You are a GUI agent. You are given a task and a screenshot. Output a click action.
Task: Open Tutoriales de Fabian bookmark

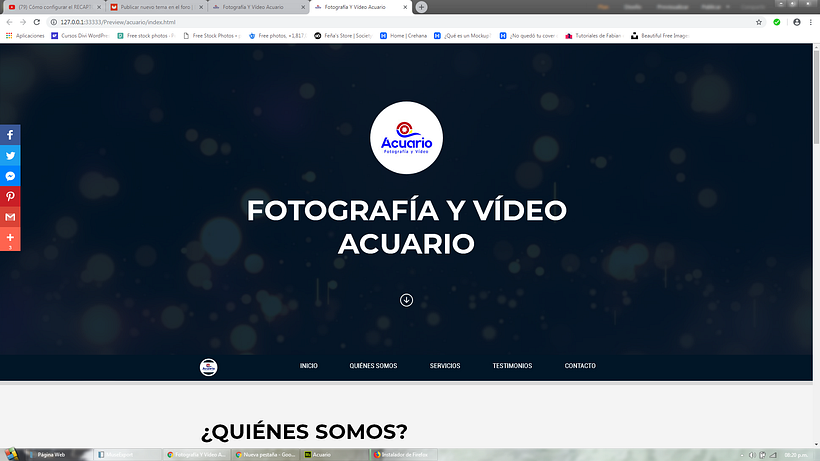point(594,36)
